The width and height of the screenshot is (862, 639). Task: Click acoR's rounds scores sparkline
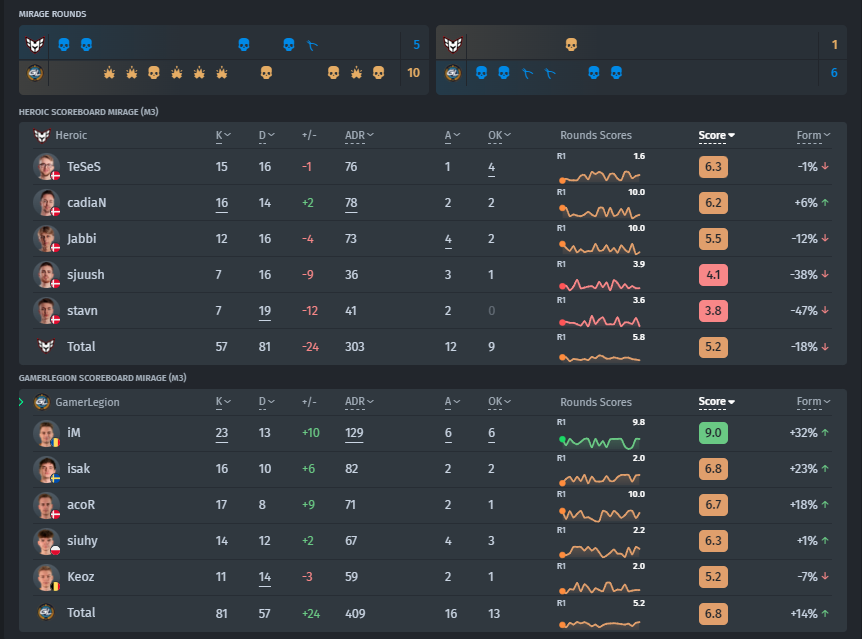pos(600,515)
